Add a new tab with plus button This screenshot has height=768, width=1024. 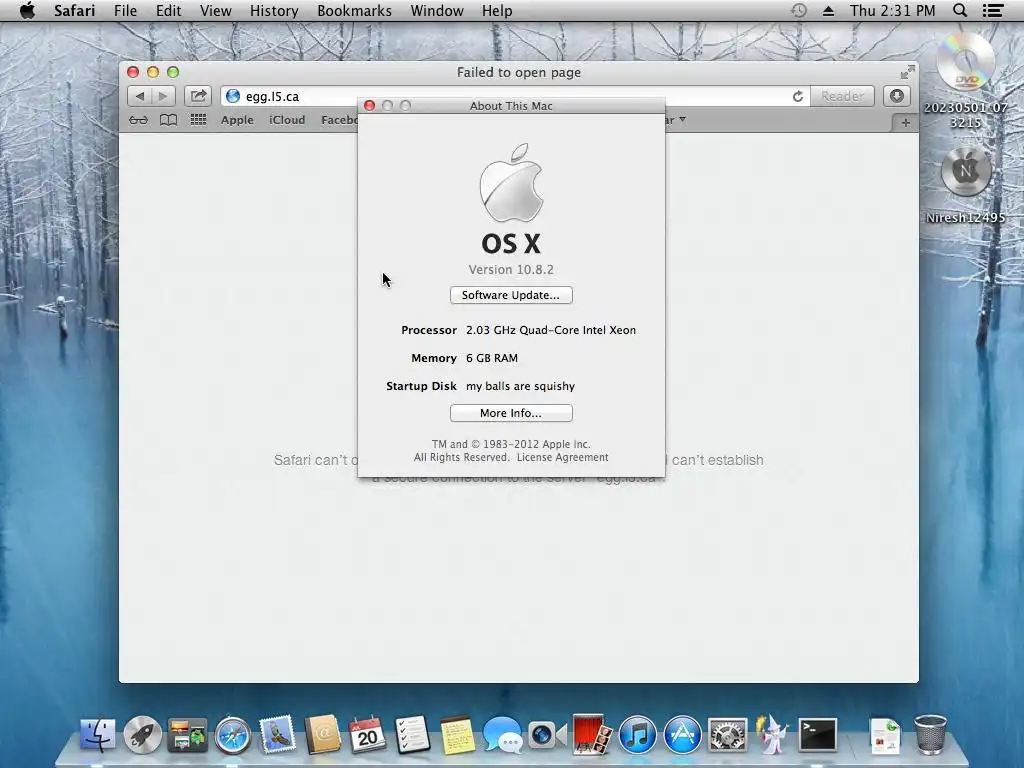point(905,122)
